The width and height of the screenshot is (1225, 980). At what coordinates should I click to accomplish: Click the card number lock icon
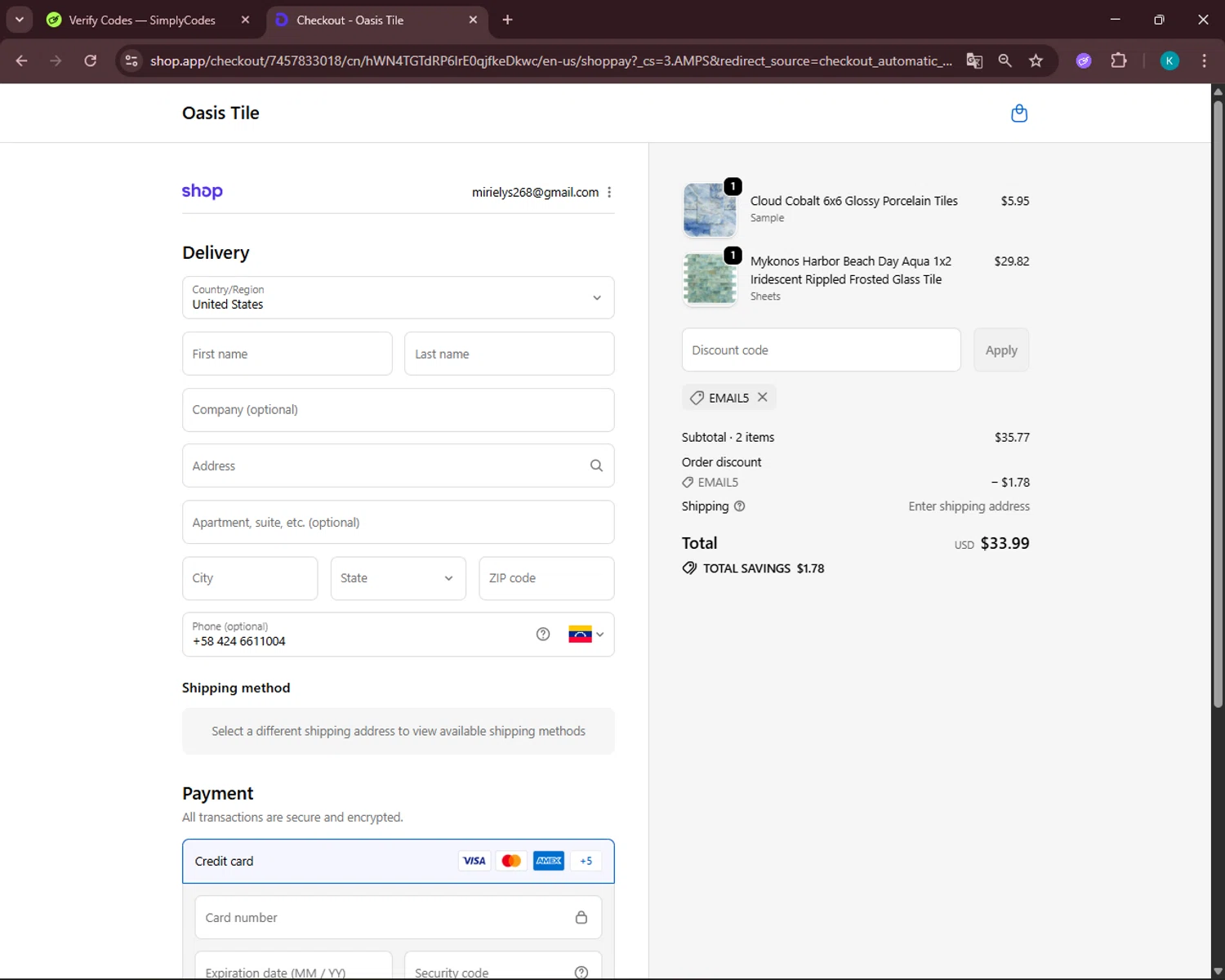tap(581, 917)
